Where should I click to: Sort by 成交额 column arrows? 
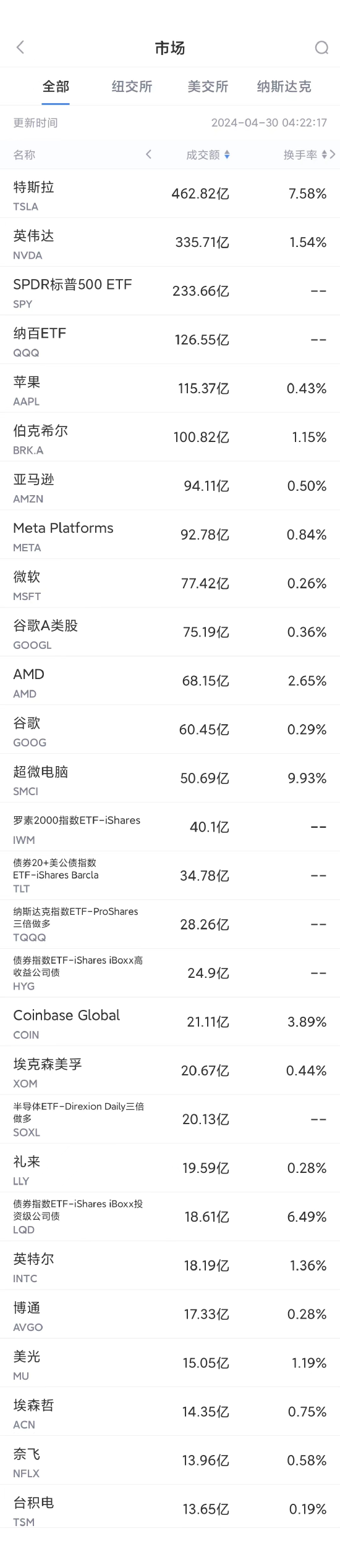(227, 155)
